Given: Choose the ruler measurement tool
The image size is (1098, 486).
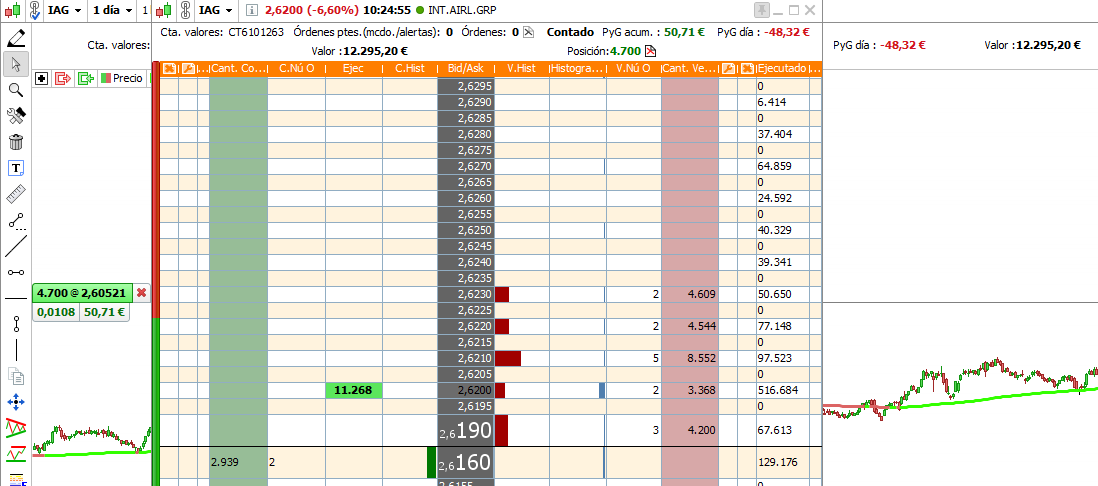Looking at the screenshot, I should pos(16,195).
